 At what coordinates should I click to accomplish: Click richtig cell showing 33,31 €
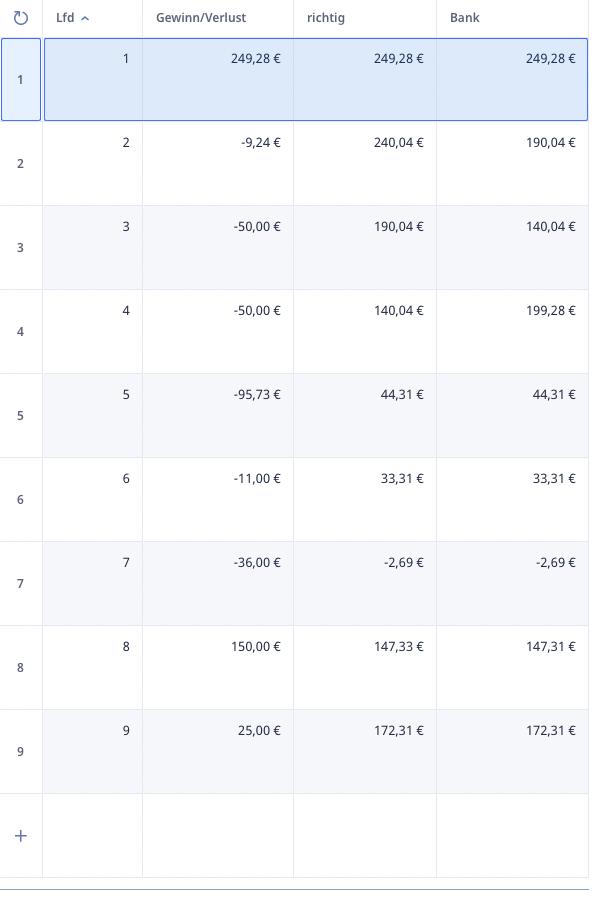[365, 499]
